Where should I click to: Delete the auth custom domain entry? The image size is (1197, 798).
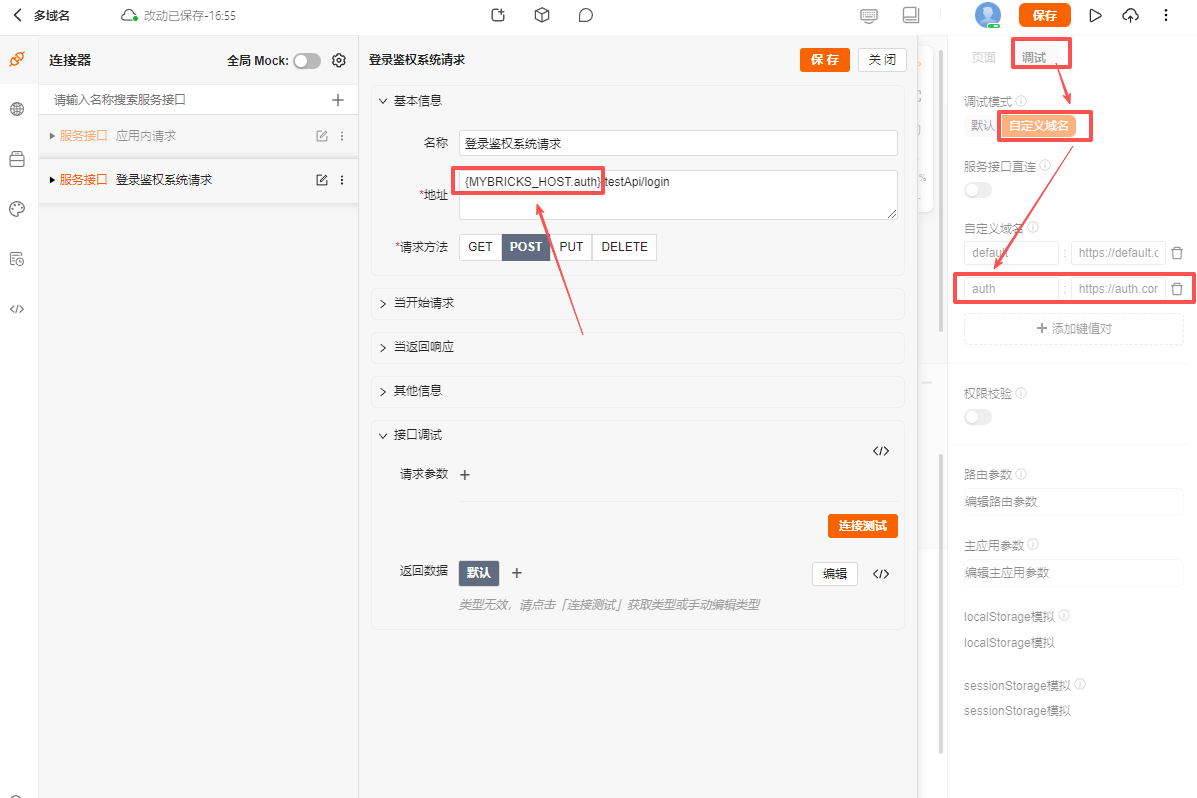tap(1177, 289)
